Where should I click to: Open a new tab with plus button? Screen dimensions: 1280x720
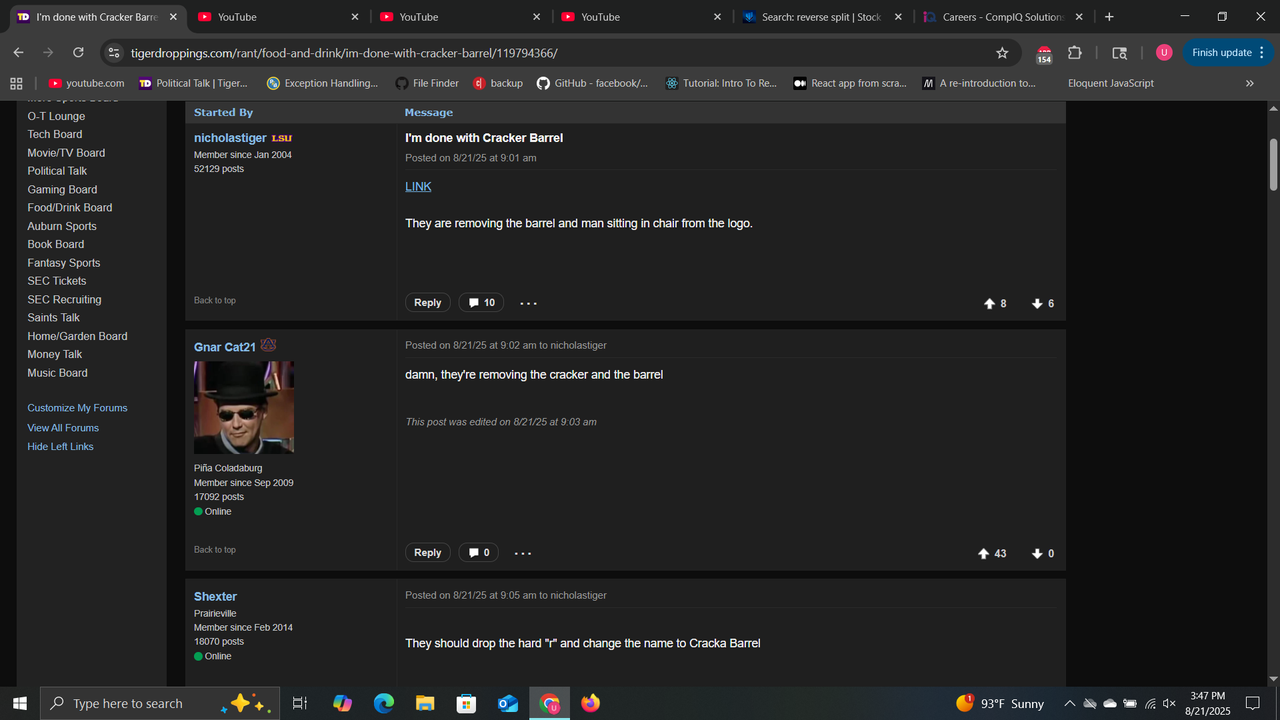pos(1109,17)
